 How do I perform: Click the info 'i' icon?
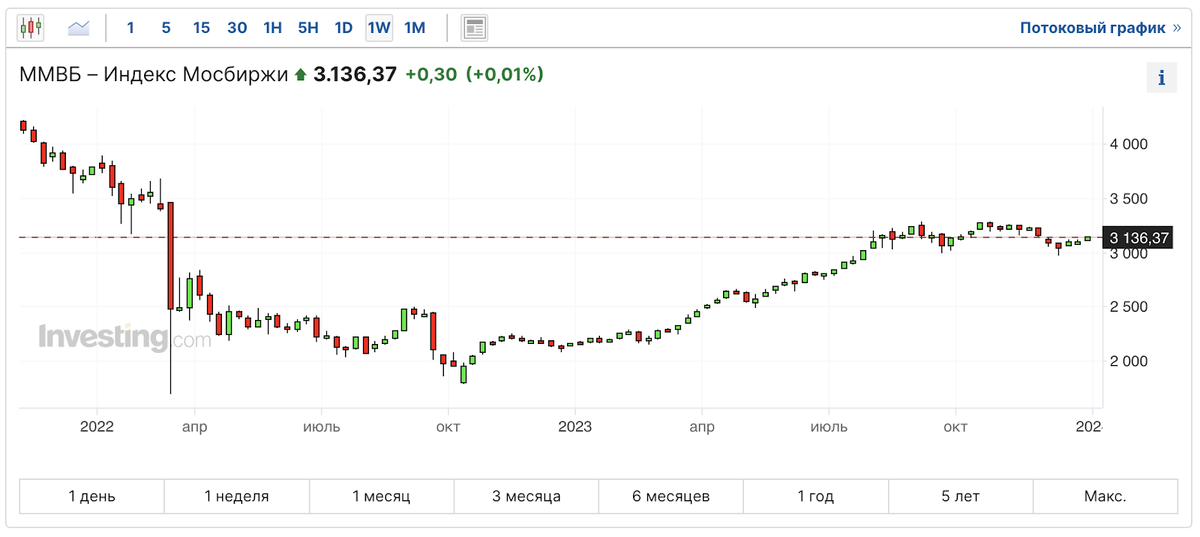1161,78
